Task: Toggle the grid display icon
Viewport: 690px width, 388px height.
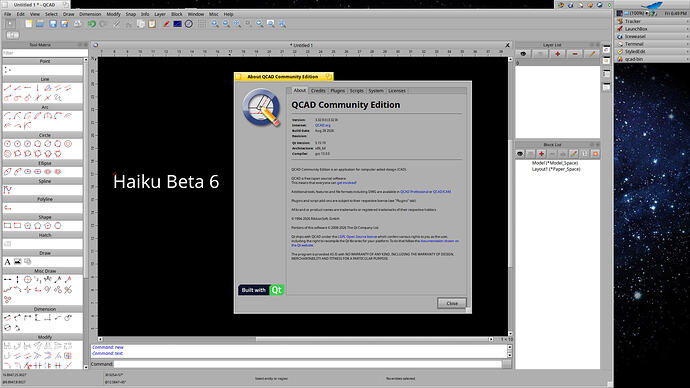Action: 202,24
